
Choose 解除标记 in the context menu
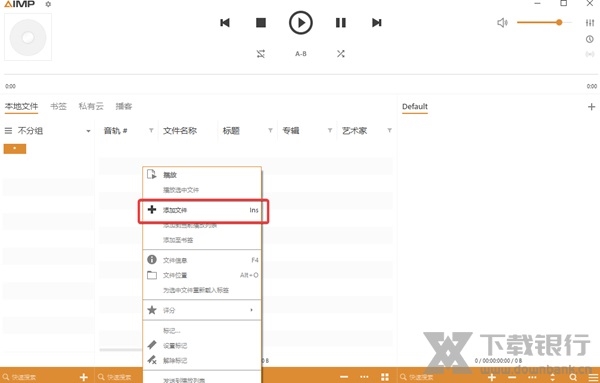tap(202, 361)
